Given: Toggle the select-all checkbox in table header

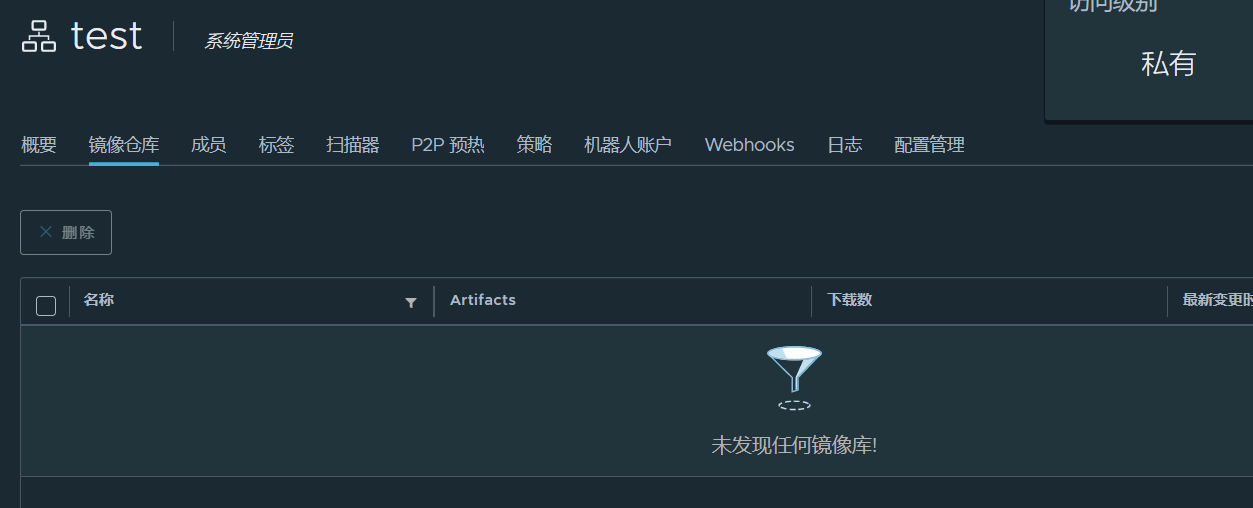Looking at the screenshot, I should [46, 306].
